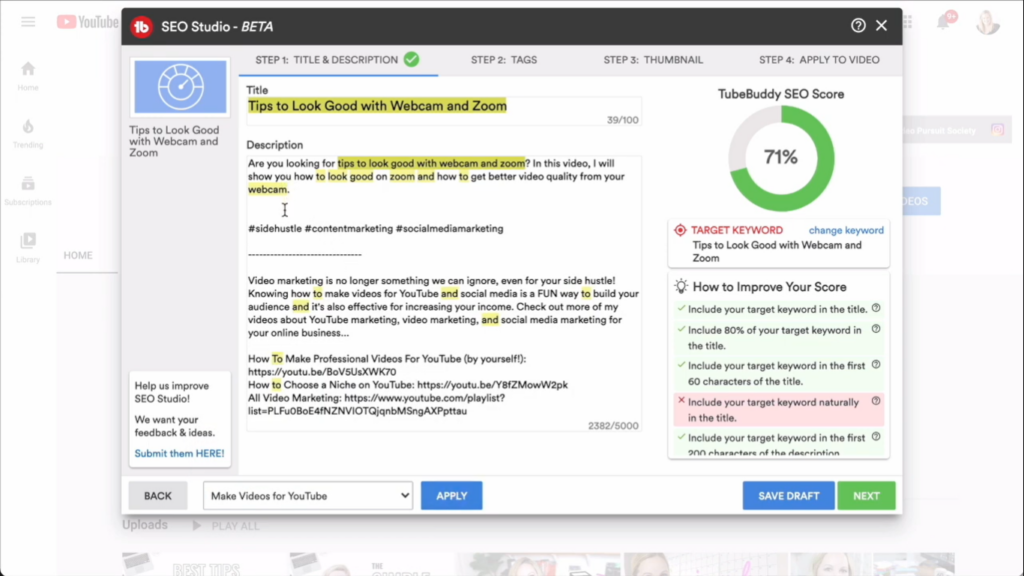Switch to Step 2: Tags
The width and height of the screenshot is (1024, 576).
click(x=504, y=60)
